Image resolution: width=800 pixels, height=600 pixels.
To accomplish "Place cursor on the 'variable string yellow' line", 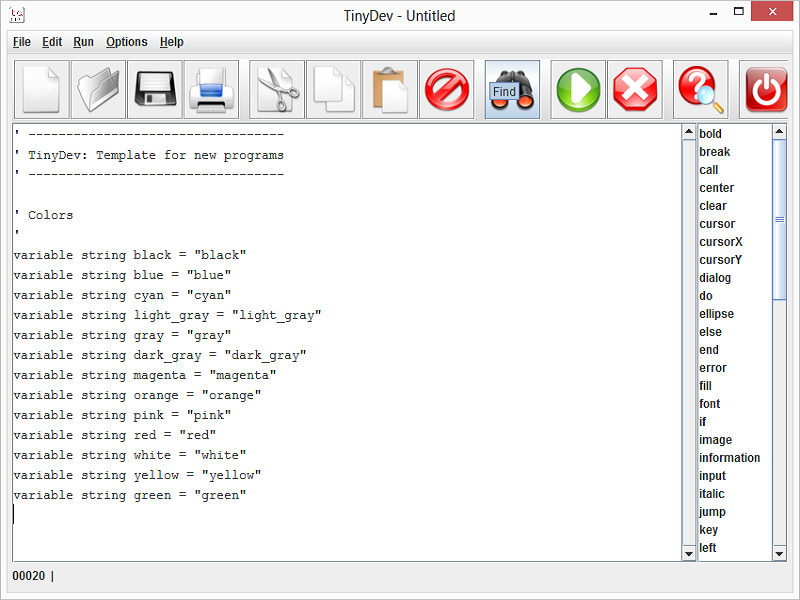I will click(x=137, y=475).
